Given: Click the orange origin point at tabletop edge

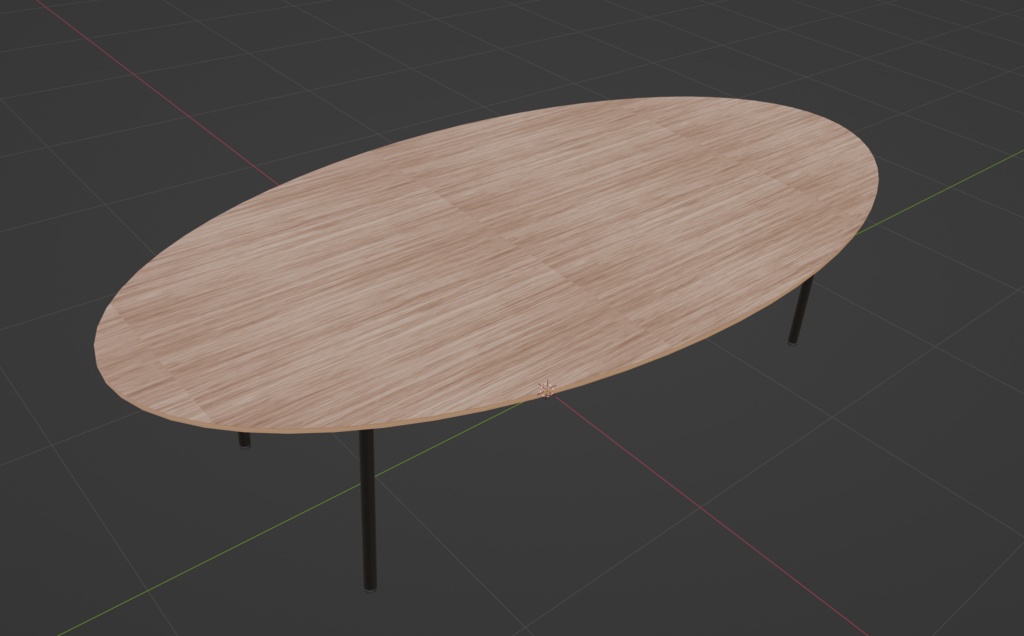Looking at the screenshot, I should point(546,390).
